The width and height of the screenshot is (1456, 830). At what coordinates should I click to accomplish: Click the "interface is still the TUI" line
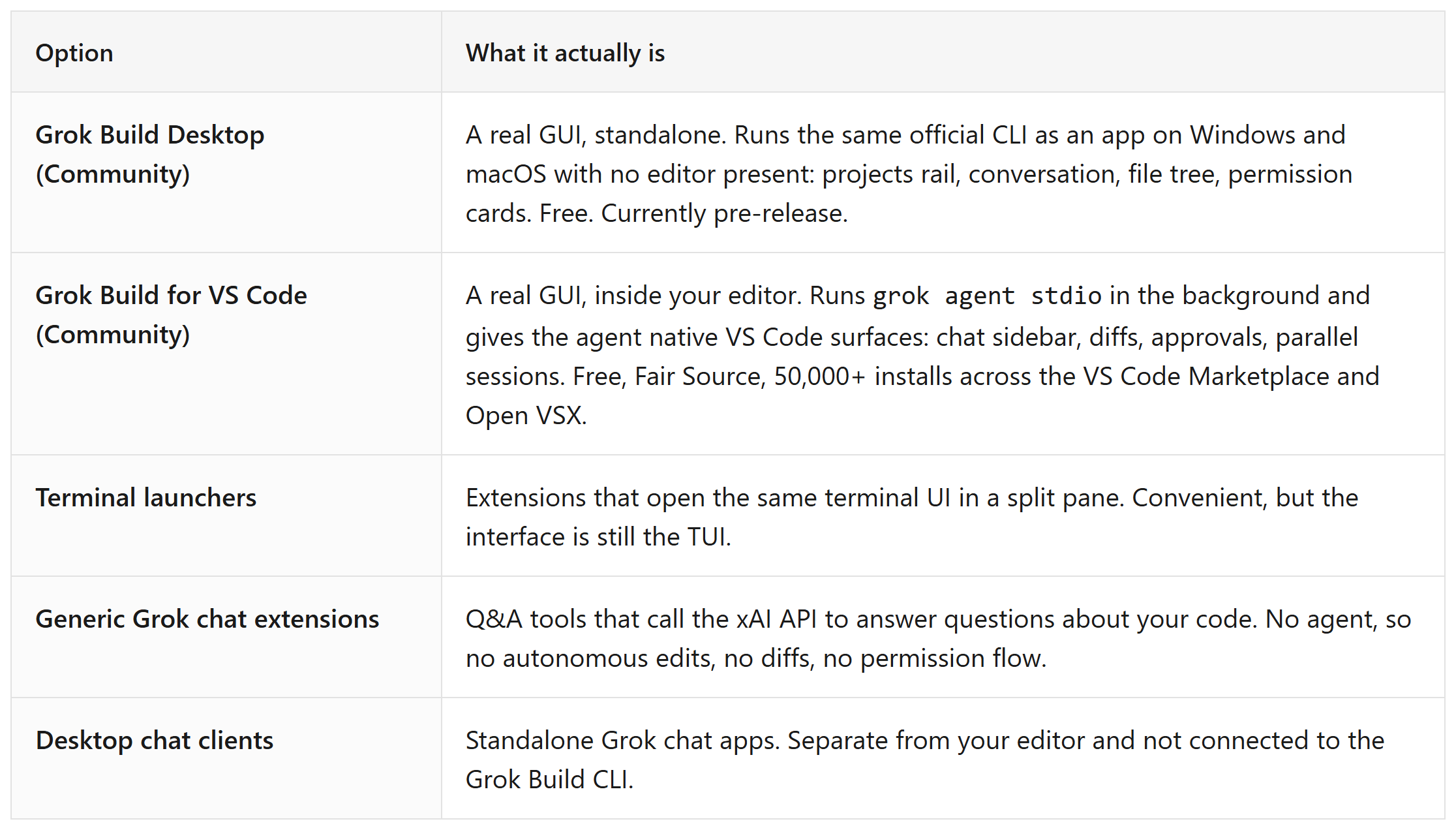(598, 536)
